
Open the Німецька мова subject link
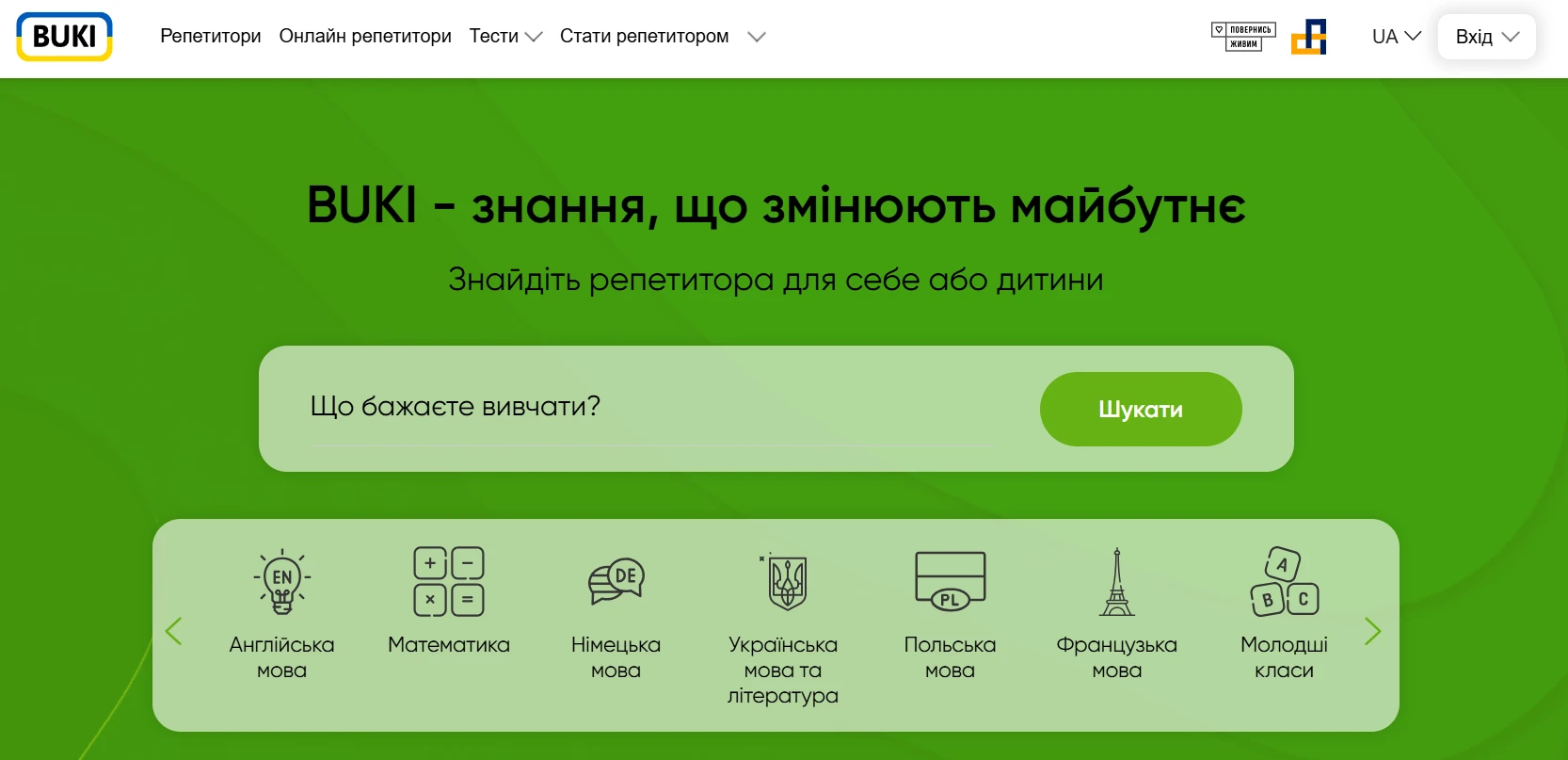(616, 657)
